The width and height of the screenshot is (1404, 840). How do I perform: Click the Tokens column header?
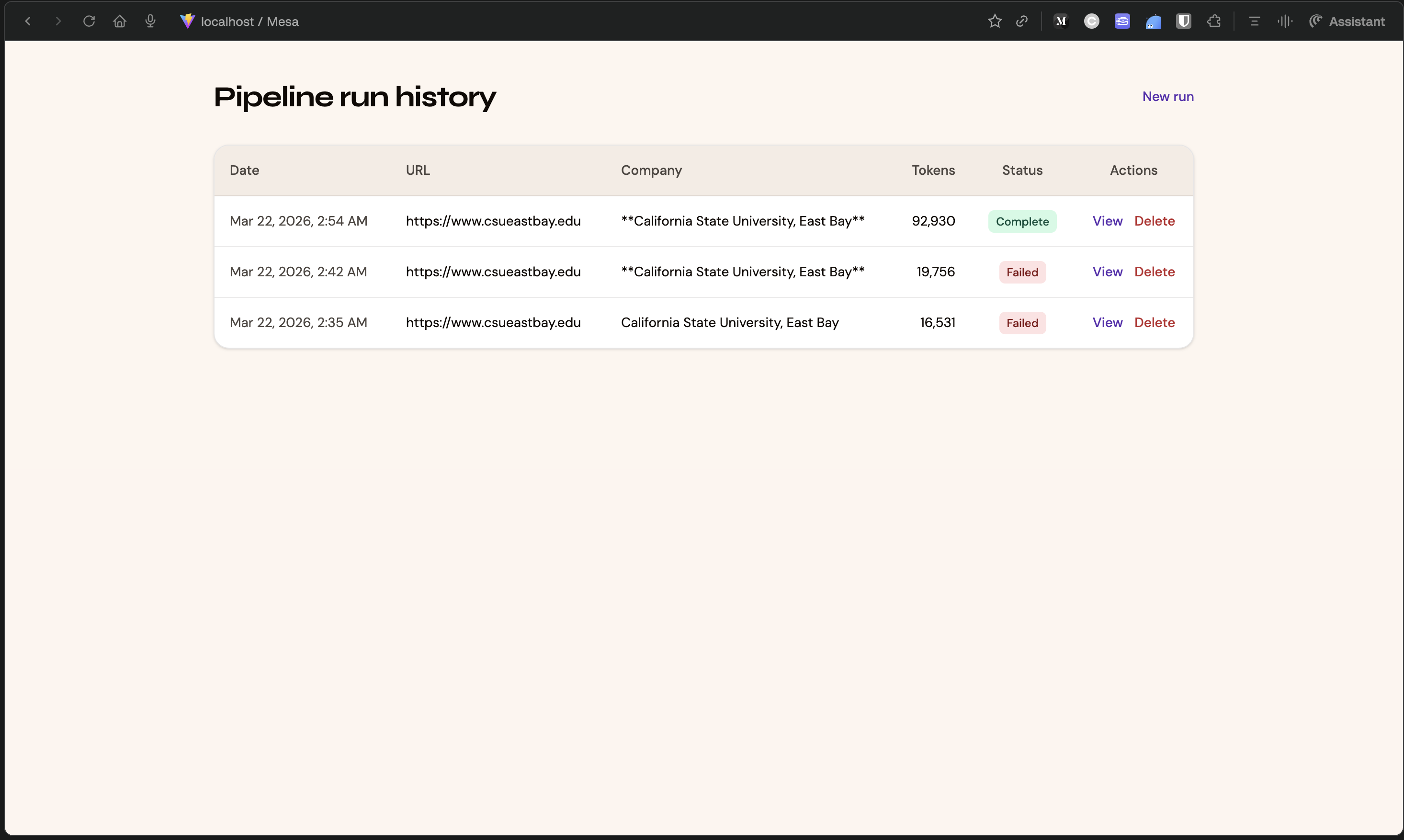point(933,170)
